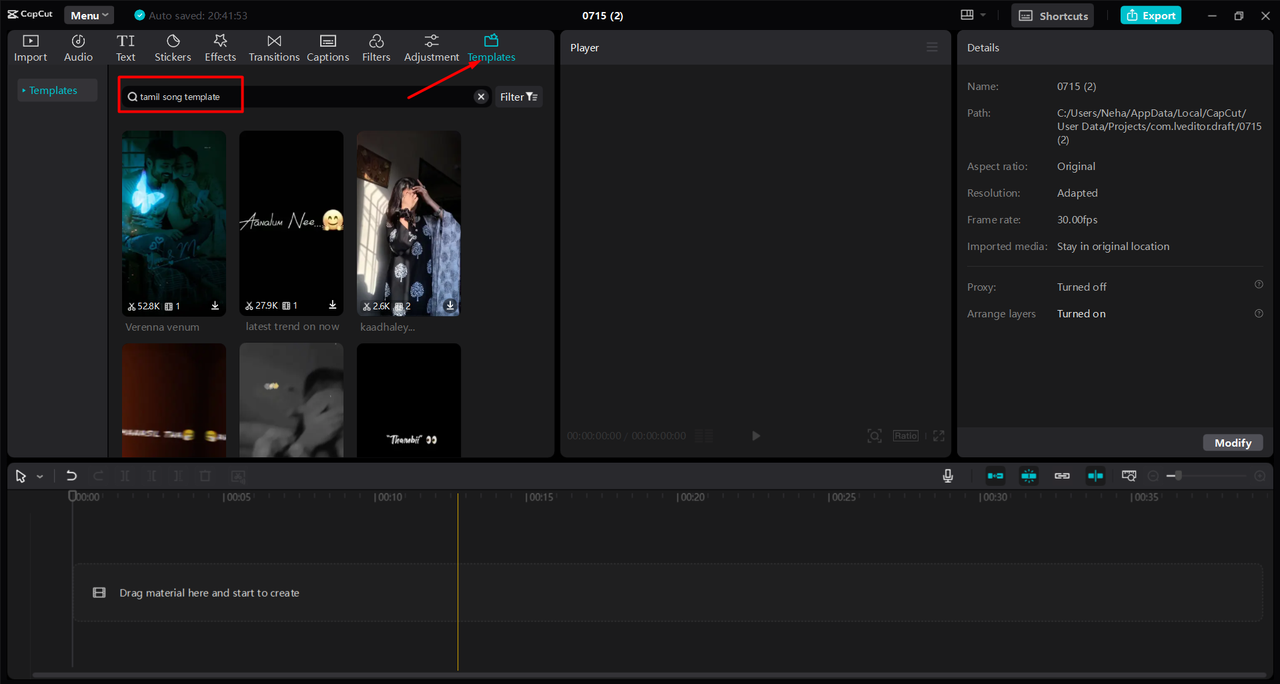Viewport: 1280px width, 684px height.
Task: Expand the selection tool mode dropdown arrow
Action: point(40,477)
